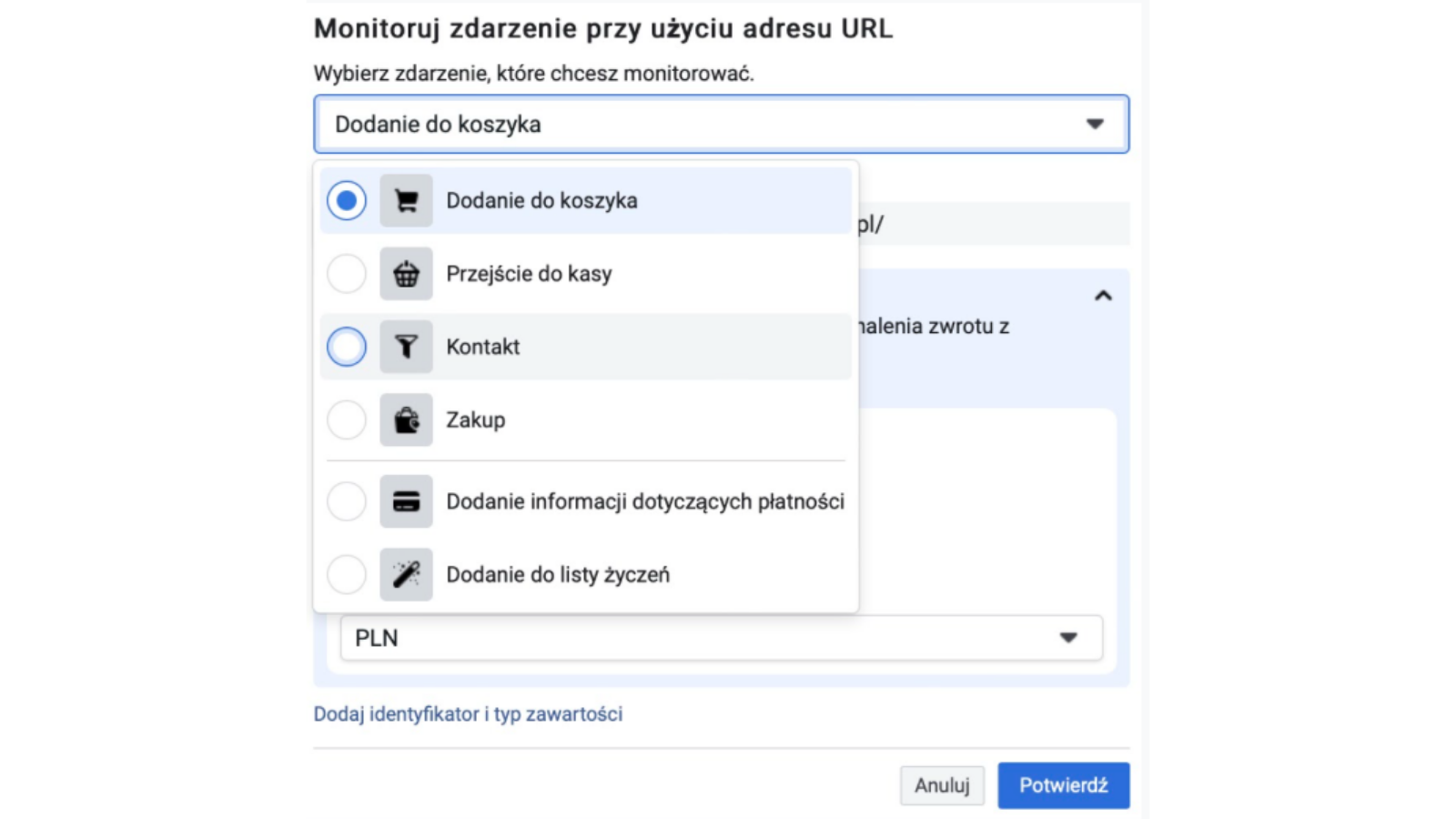Screen dimensions: 1456x819
Task: Click the basket icon for Przejście do kasy
Action: (406, 273)
